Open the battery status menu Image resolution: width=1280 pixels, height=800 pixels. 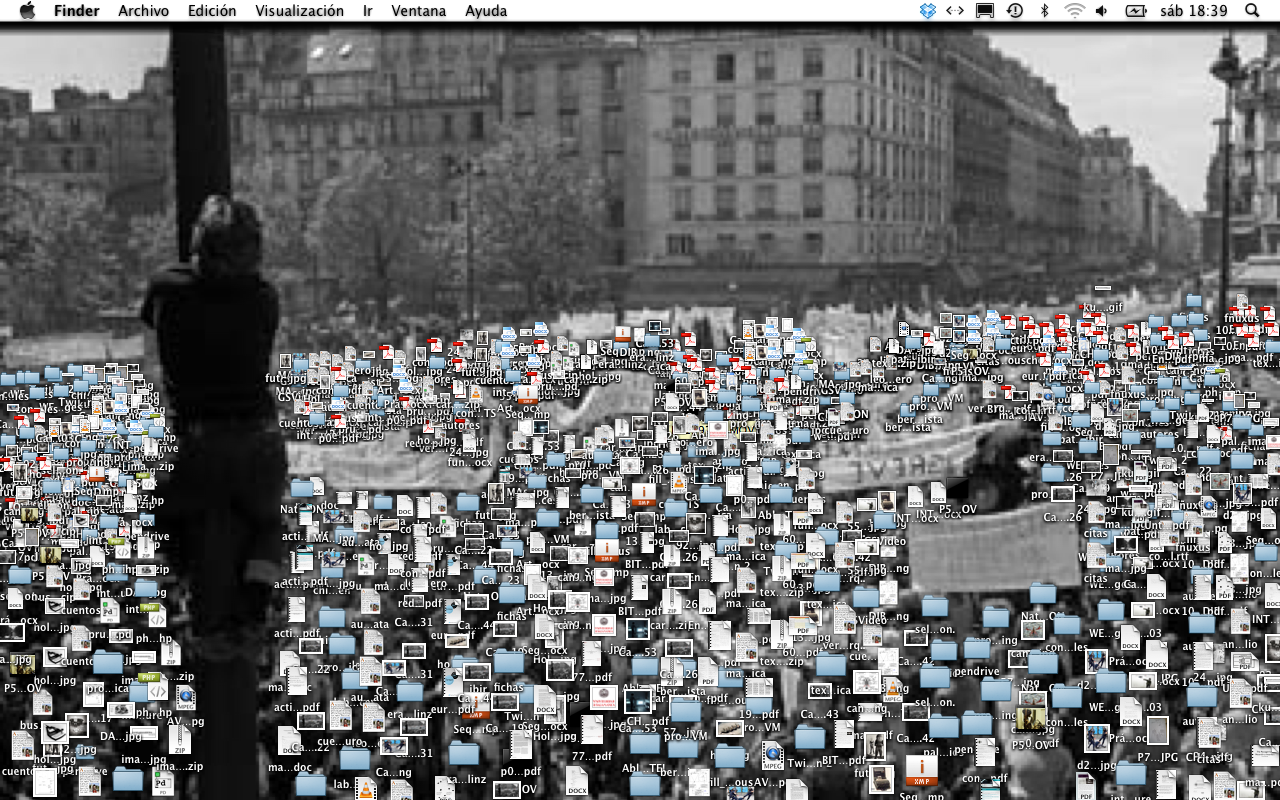pyautogui.click(x=1136, y=11)
